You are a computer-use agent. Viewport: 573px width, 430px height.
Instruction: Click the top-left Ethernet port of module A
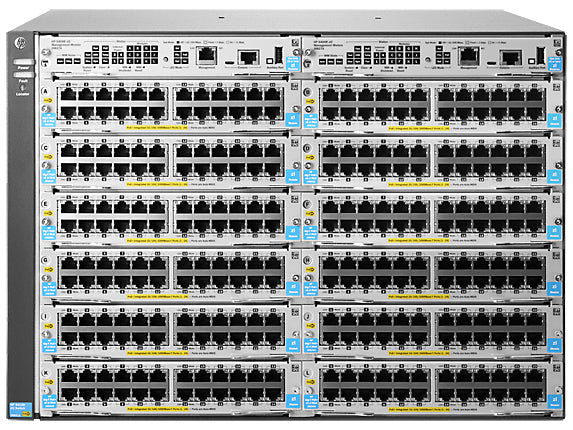68,94
